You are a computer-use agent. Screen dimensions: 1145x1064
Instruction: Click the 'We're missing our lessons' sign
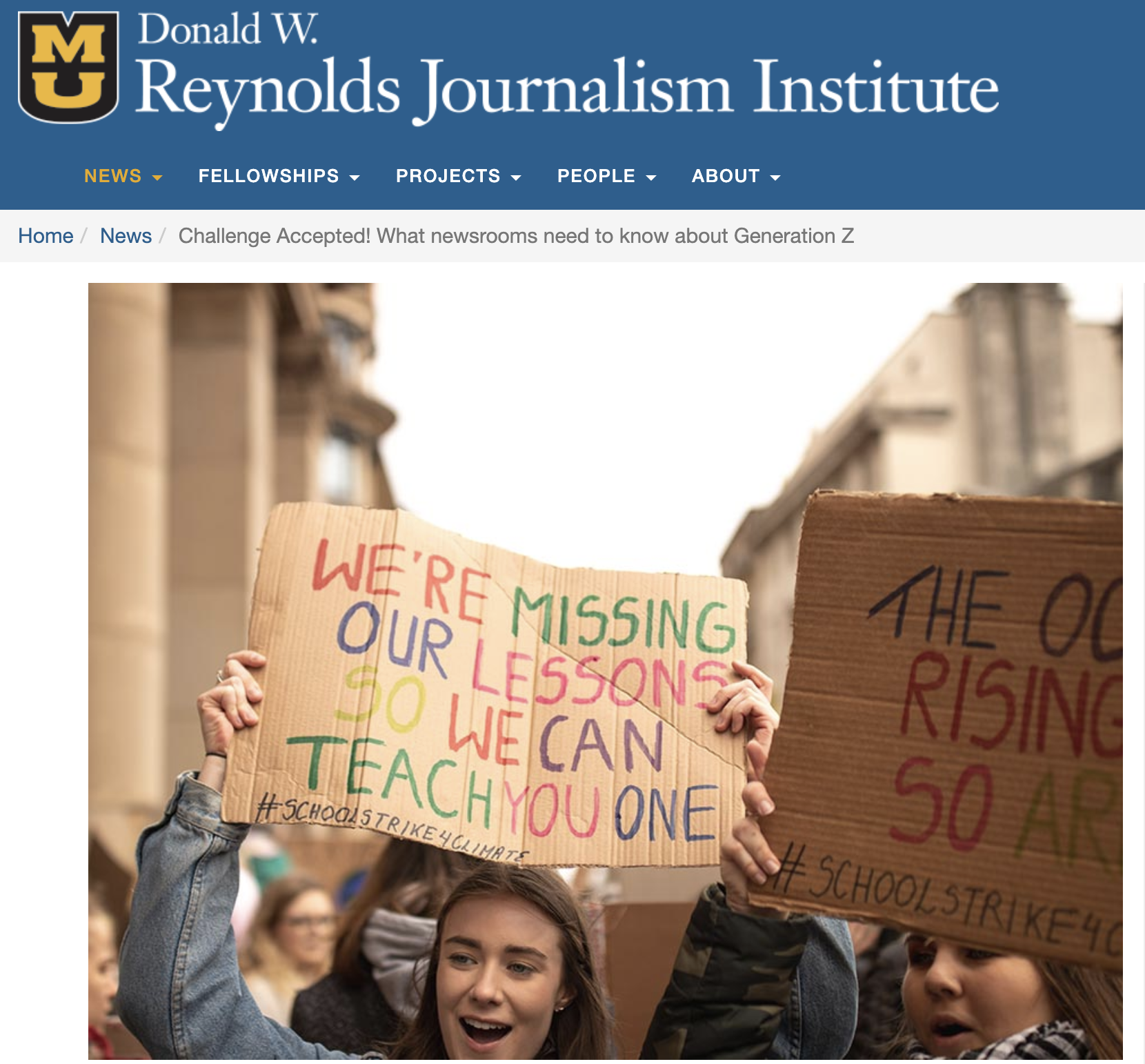tap(486, 688)
